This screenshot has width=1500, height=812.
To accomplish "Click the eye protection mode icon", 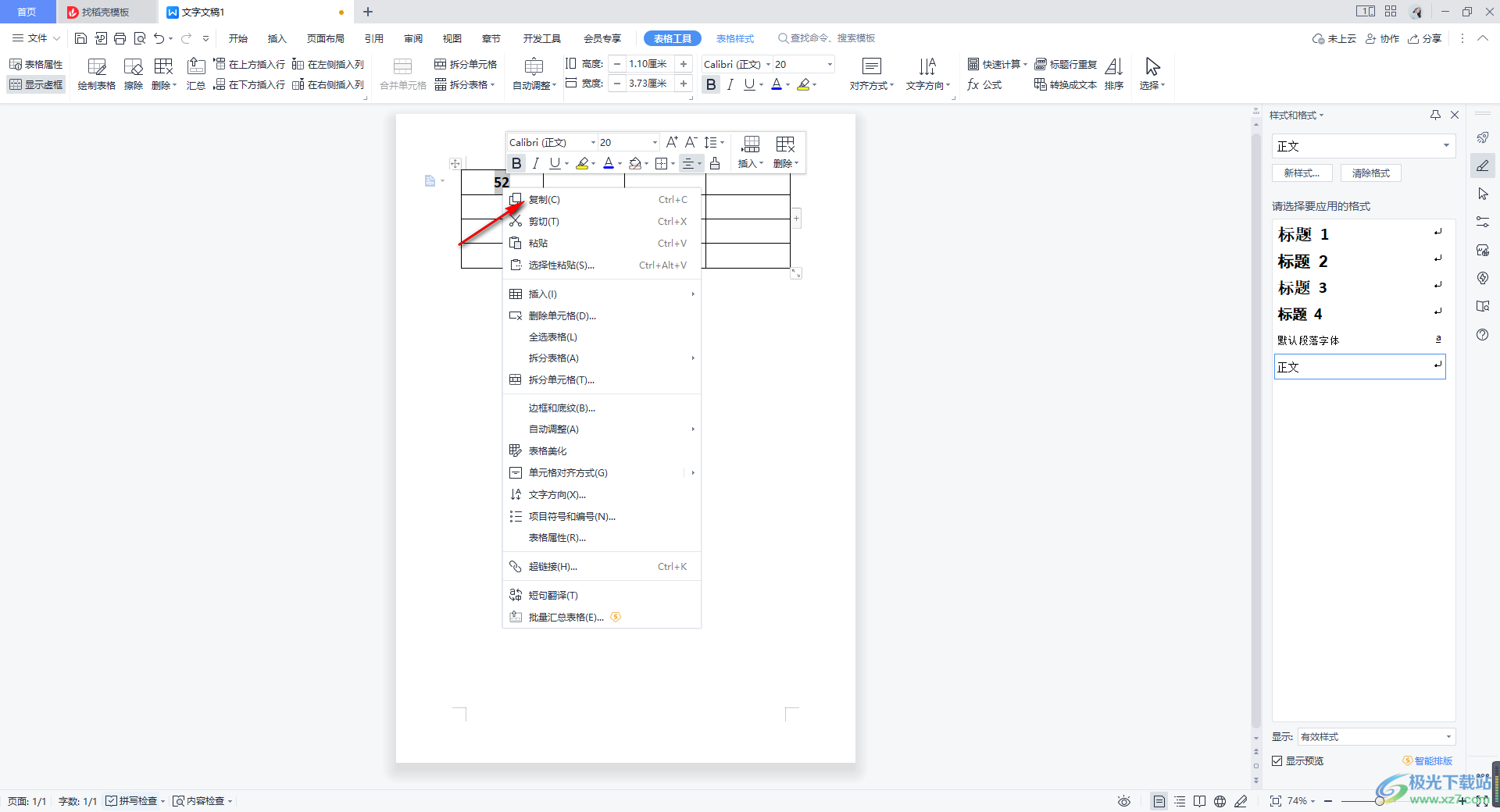I will point(1124,801).
